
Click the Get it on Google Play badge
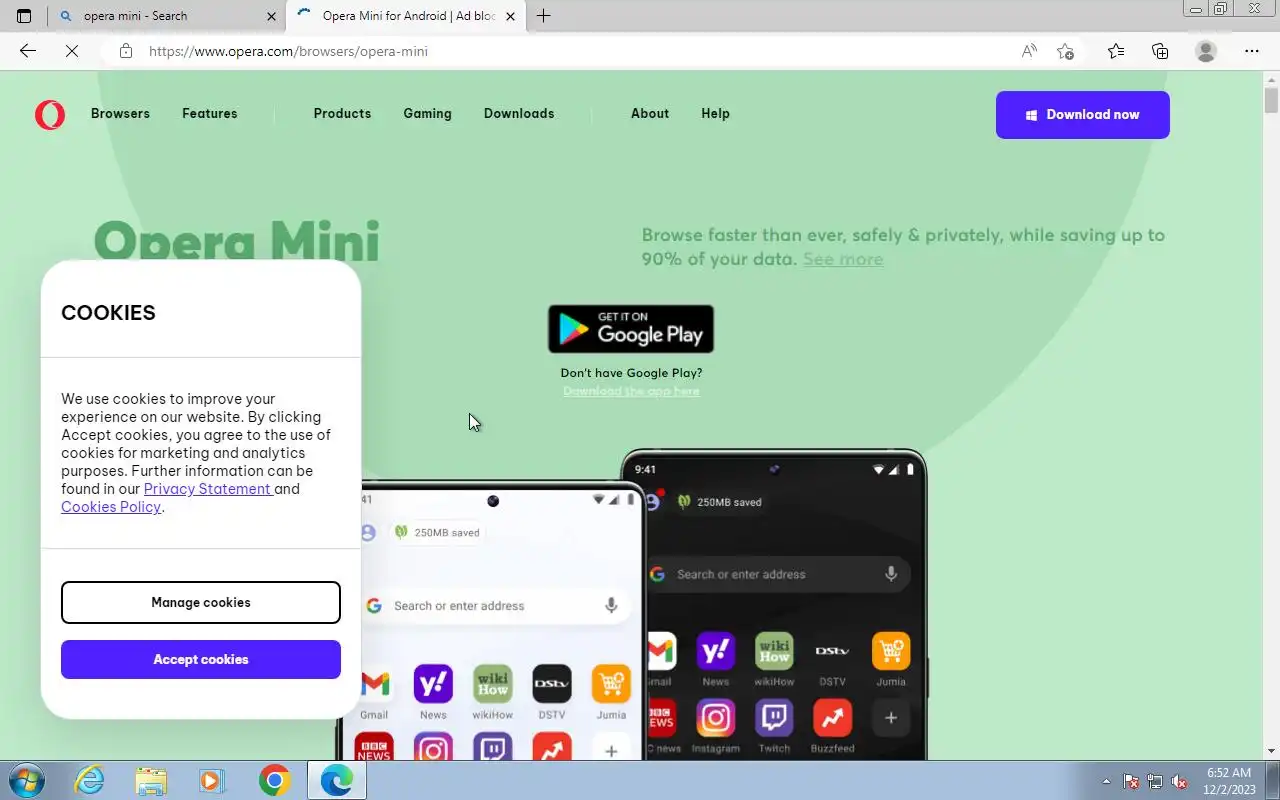point(631,329)
